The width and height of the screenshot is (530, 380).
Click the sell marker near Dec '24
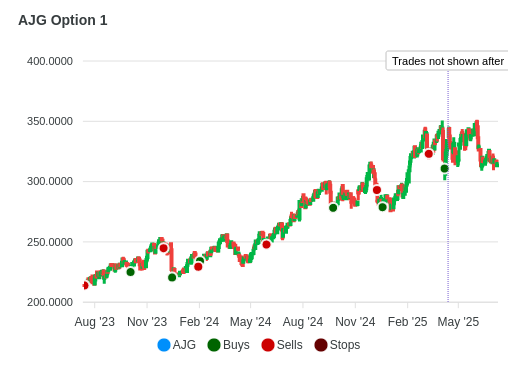[377, 190]
